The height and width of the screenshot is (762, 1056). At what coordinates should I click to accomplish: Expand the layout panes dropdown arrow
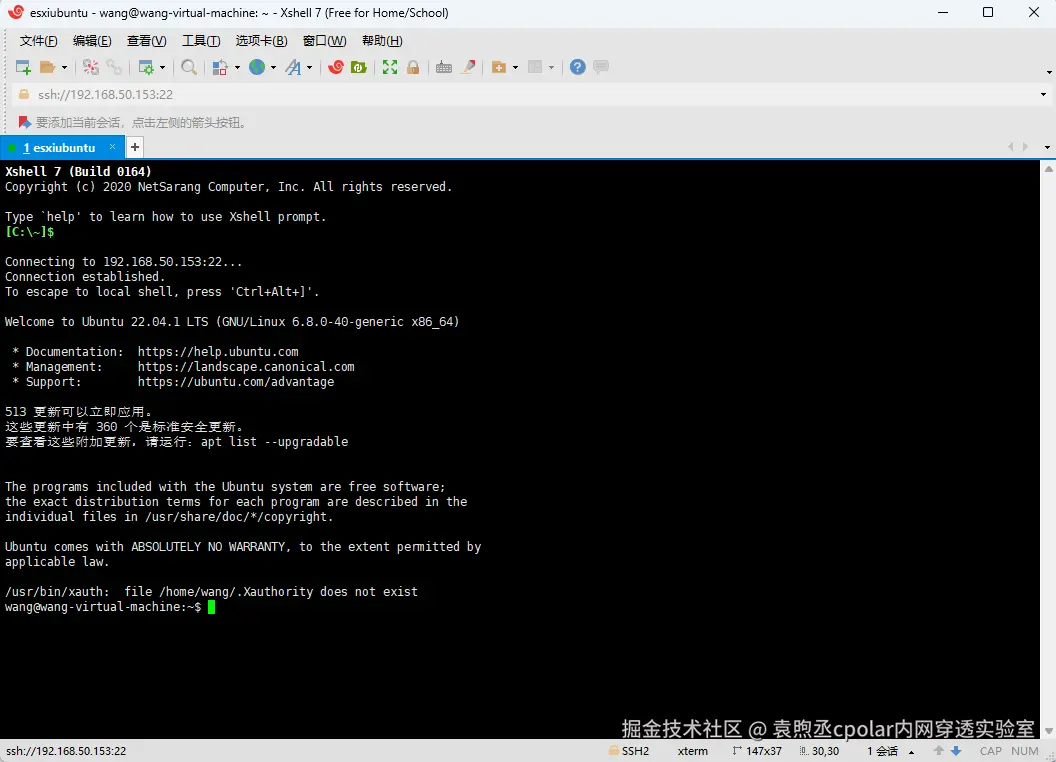point(552,67)
